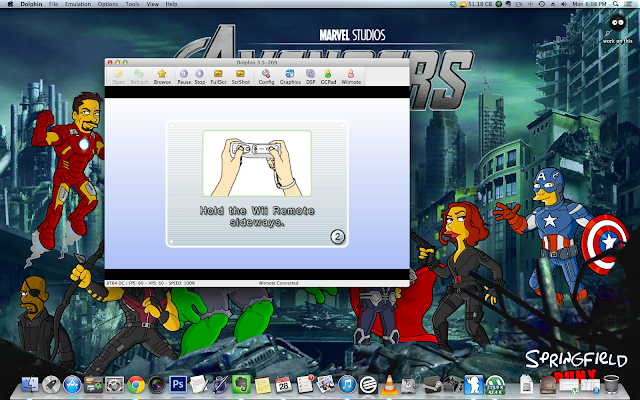The height and width of the screenshot is (400, 640).
Task: Open Calendar from the Dock
Action: [x=283, y=384]
